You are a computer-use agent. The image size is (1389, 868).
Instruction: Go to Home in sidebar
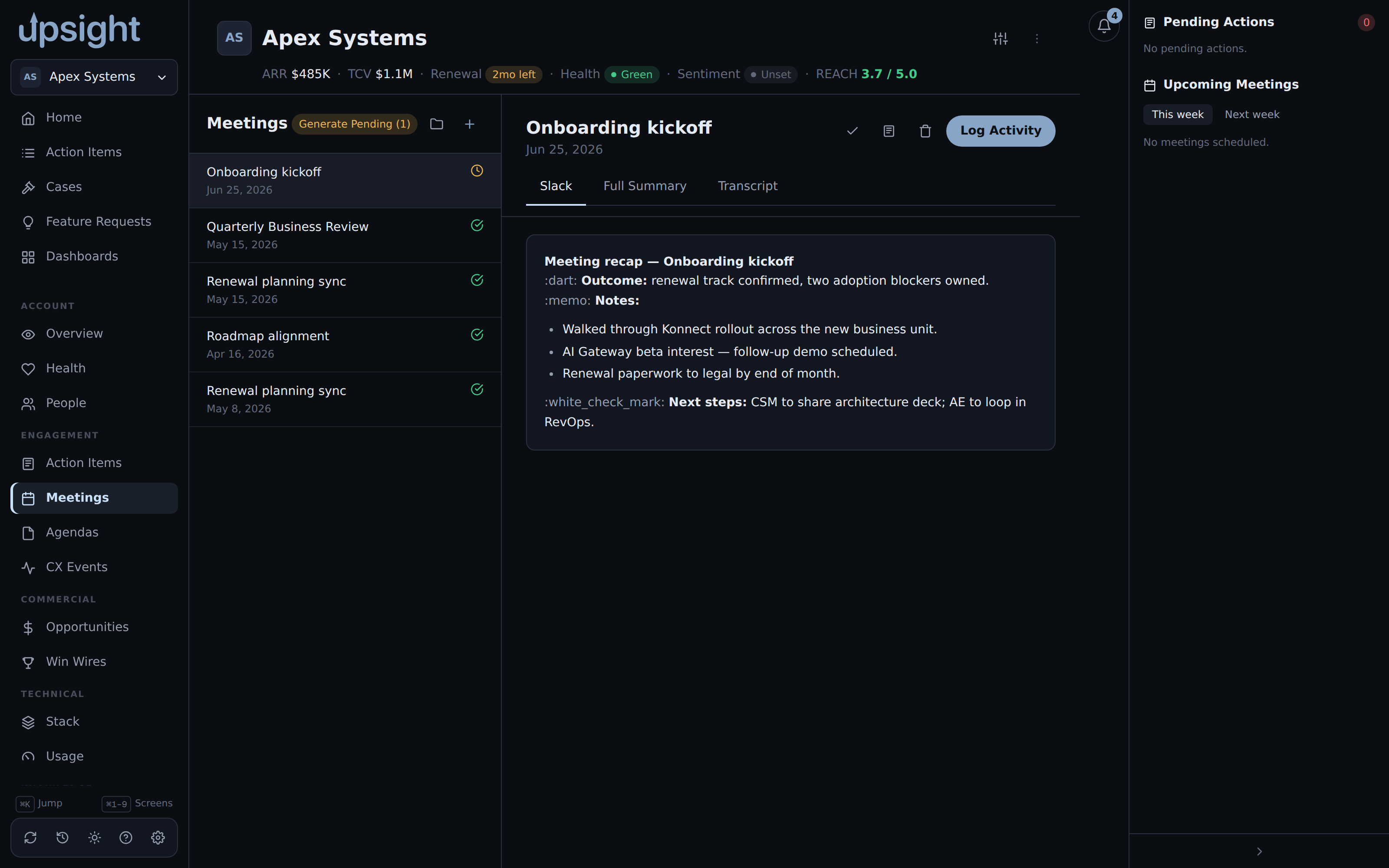pyautogui.click(x=94, y=118)
